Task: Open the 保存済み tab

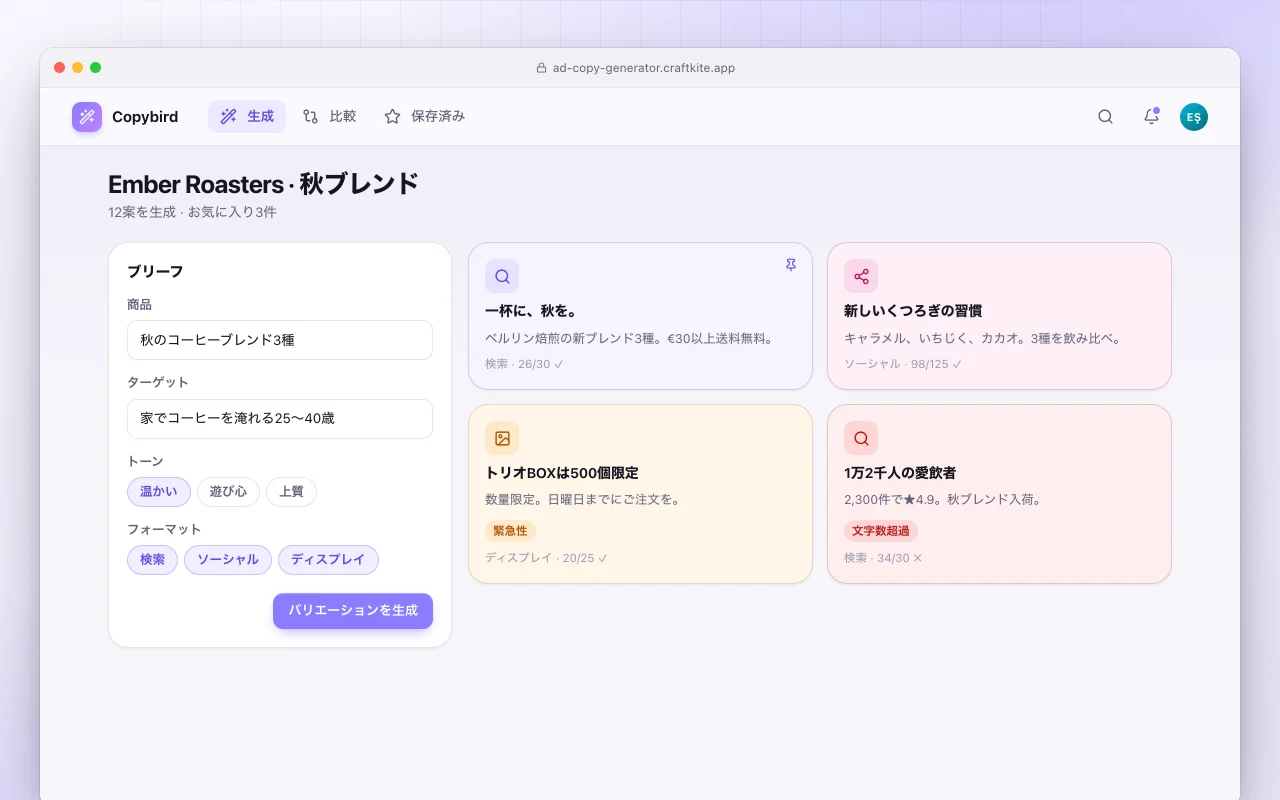Action: (424, 117)
